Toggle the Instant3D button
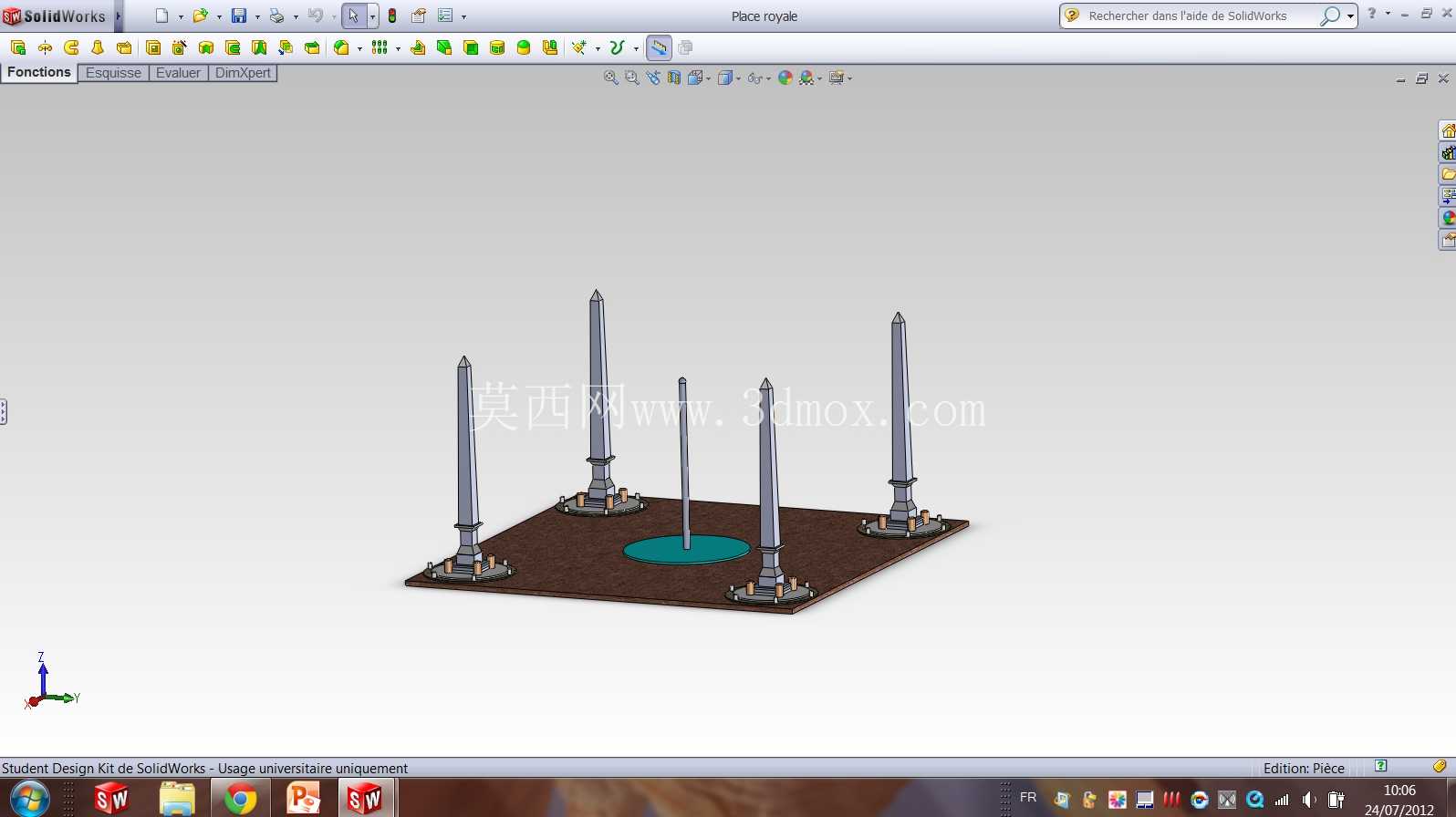 [x=659, y=47]
